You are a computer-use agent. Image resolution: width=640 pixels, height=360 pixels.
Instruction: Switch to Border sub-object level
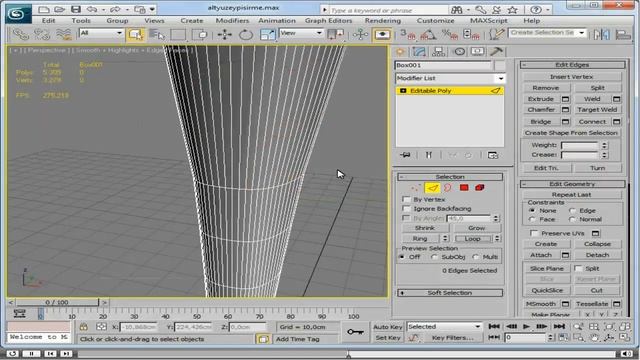tap(448, 188)
